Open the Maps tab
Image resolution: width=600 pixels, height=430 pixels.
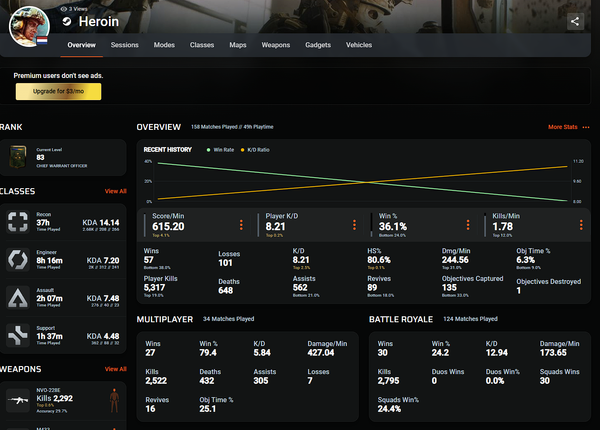tap(238, 45)
